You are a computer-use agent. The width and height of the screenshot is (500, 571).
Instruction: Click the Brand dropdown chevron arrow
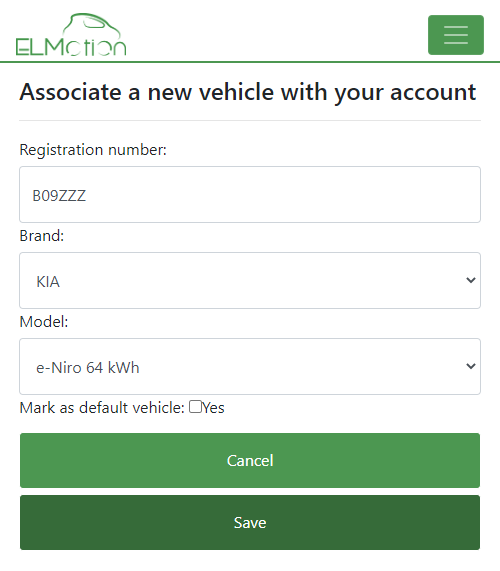click(471, 280)
